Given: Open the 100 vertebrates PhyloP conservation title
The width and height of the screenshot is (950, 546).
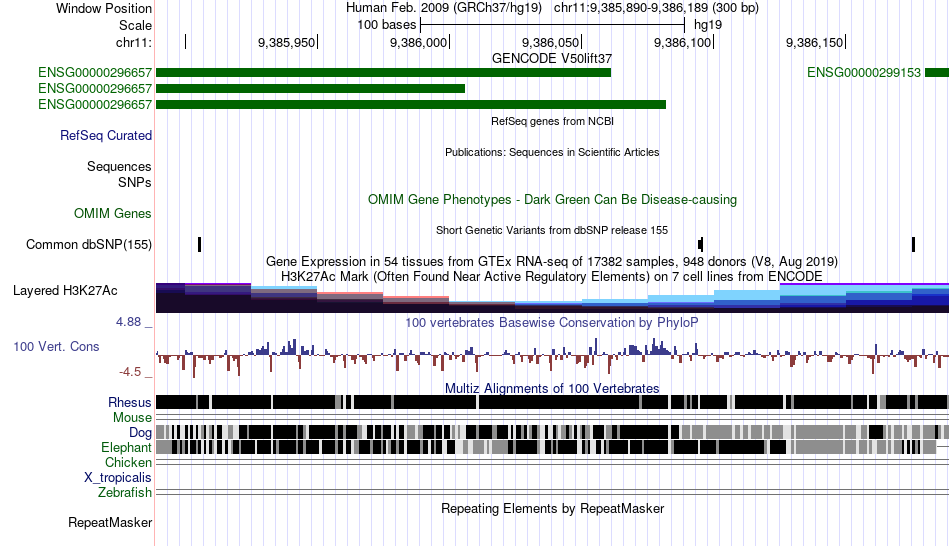Looking at the screenshot, I should coord(552,322).
